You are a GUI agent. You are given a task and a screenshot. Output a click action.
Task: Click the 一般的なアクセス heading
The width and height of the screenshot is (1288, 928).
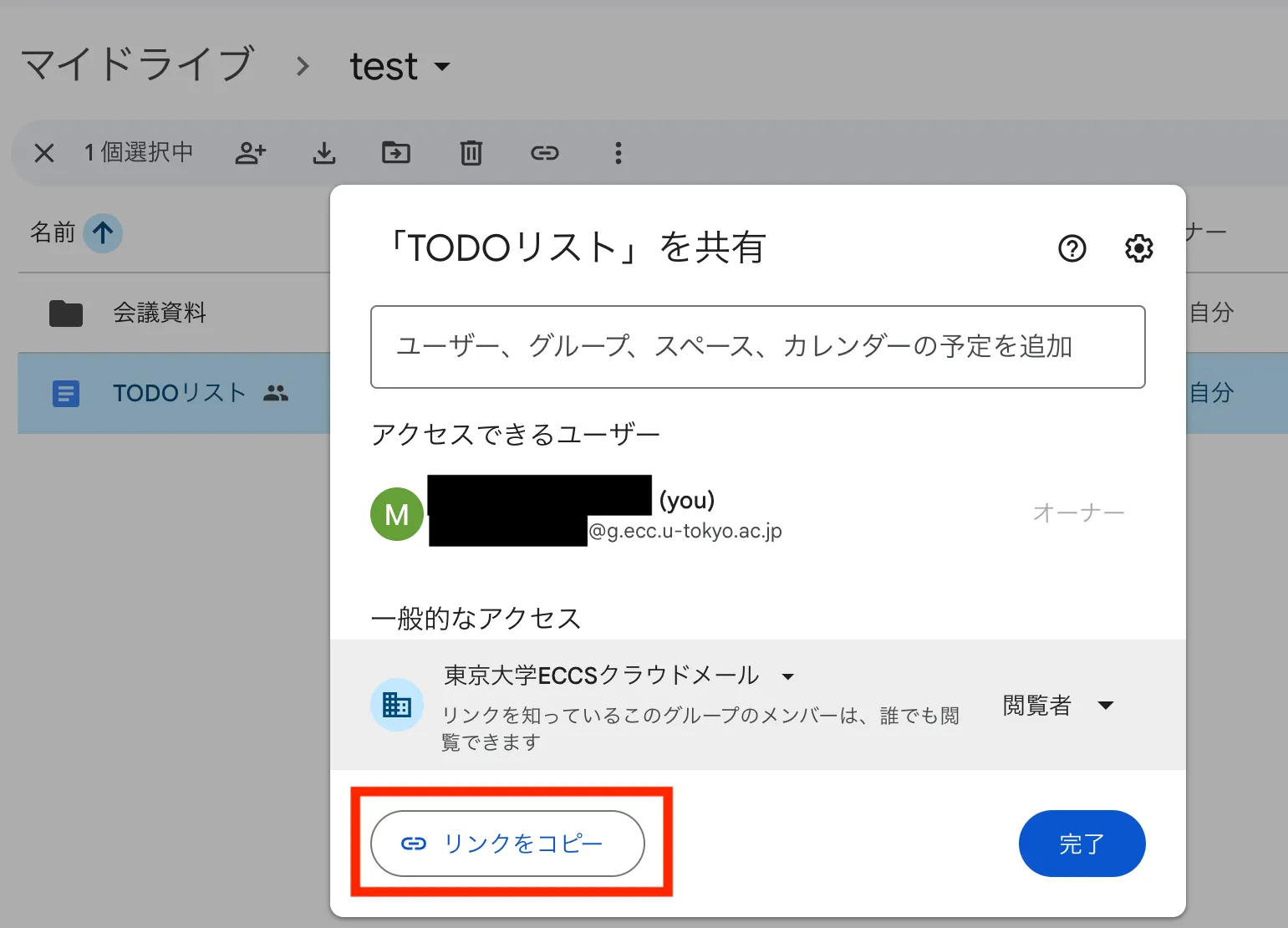tap(476, 619)
